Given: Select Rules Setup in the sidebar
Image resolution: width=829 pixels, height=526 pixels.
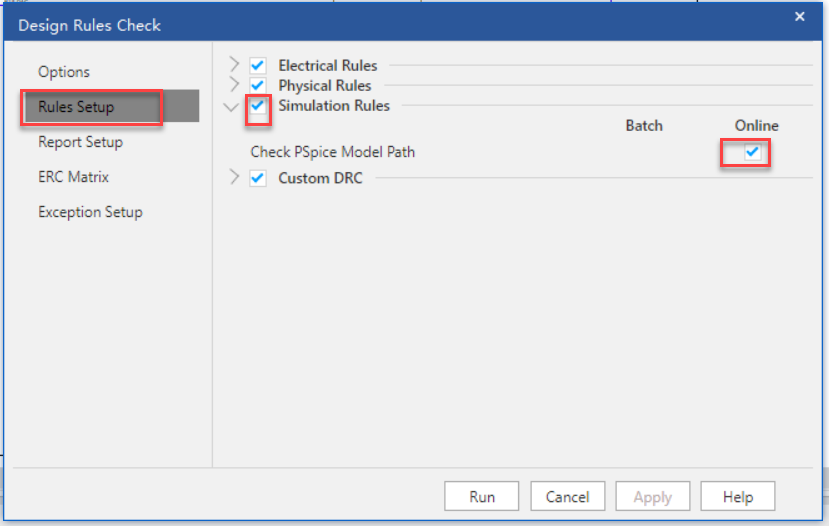Looking at the screenshot, I should tap(76, 107).
